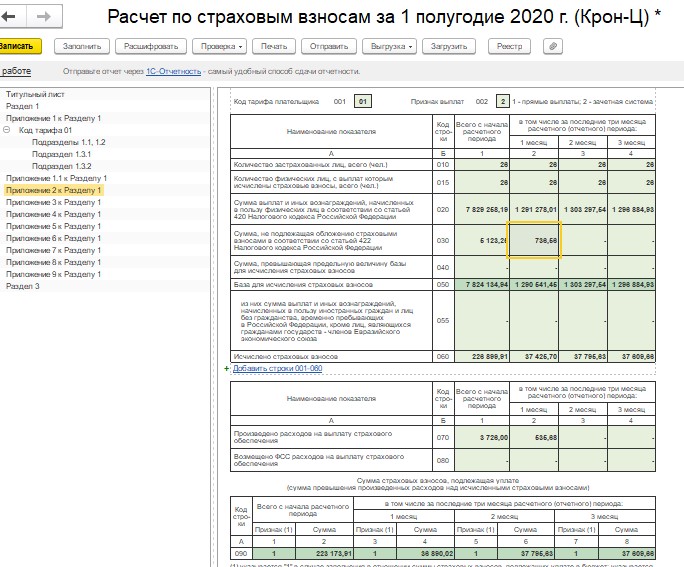Click the total column cell of row 080
Screen dimensions: 684x567
482,460
